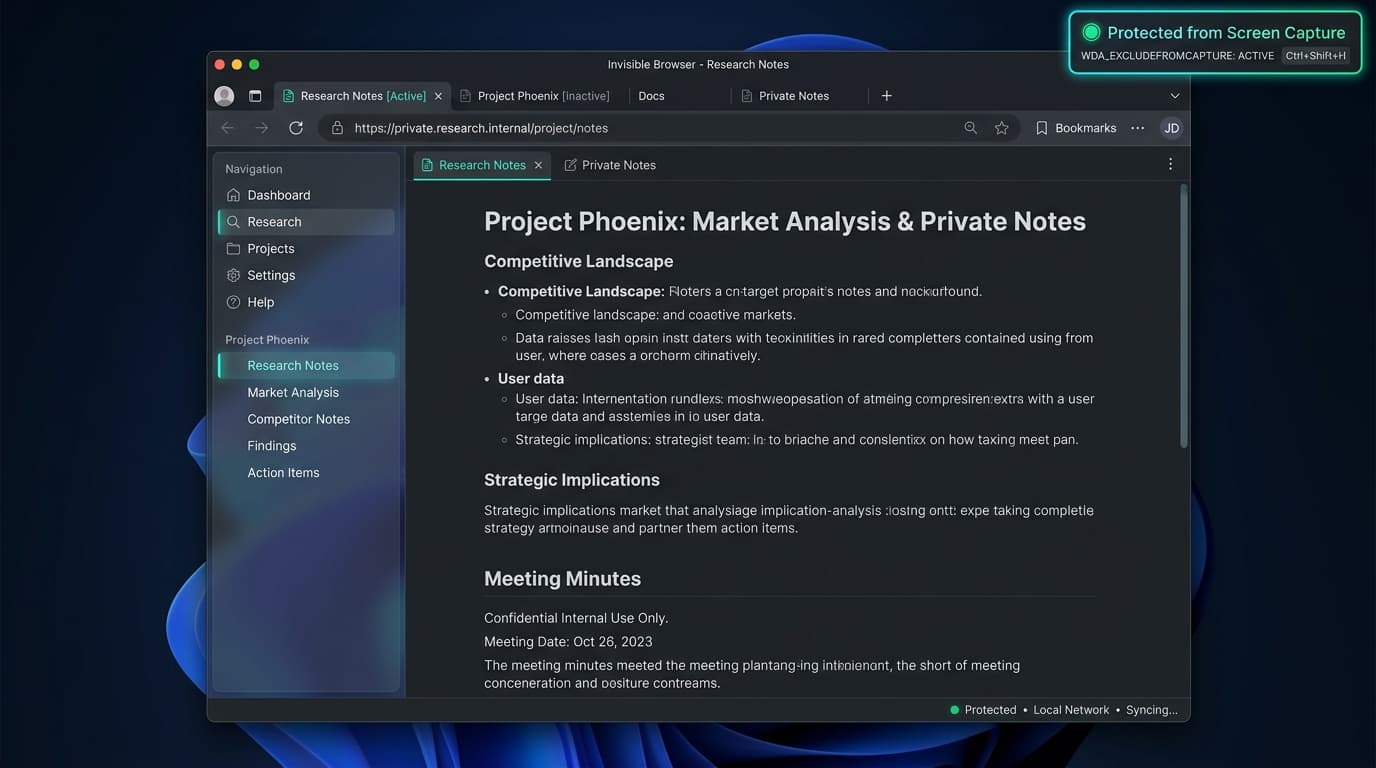The height and width of the screenshot is (768, 1376).
Task: Open Dashboard in the navigation
Action: 306,195
